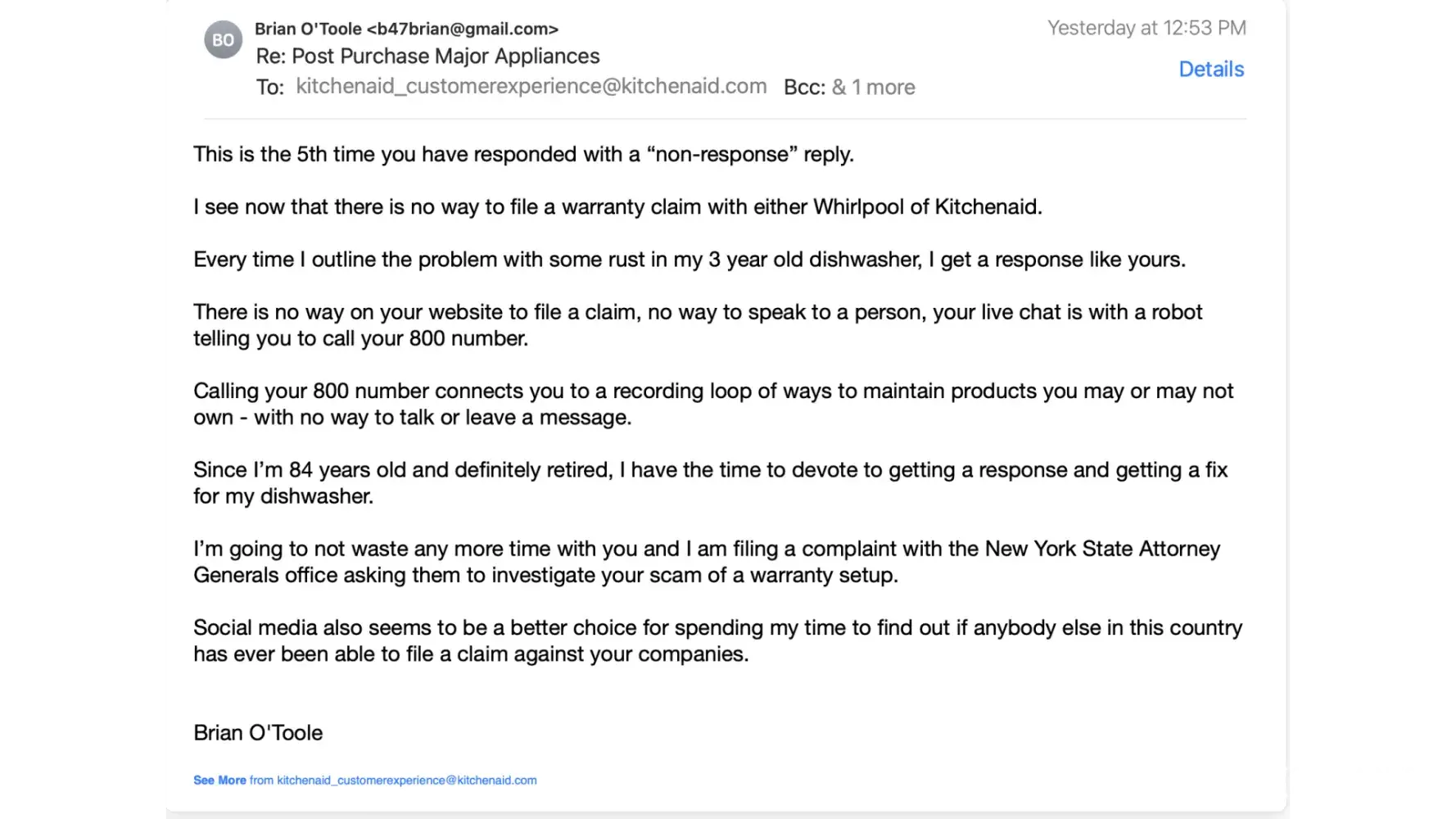
Task: Click the b47brian@gmail.com sender address
Action: point(463,29)
